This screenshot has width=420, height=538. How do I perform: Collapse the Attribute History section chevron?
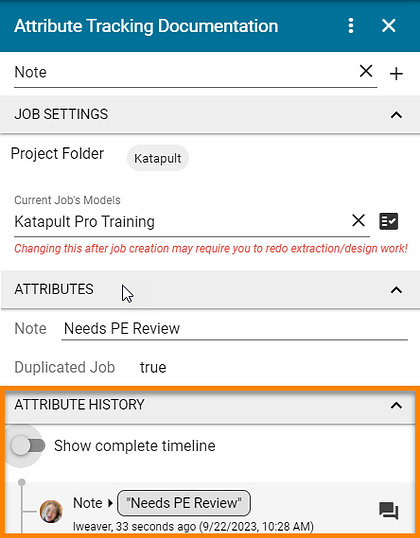tap(396, 406)
